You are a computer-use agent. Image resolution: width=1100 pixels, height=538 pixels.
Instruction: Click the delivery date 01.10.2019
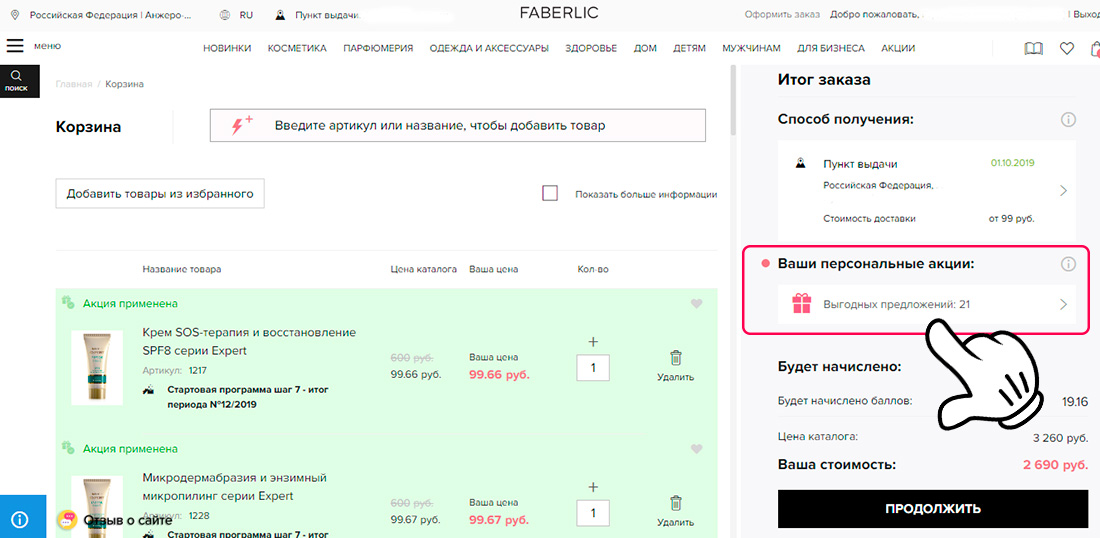(1012, 163)
